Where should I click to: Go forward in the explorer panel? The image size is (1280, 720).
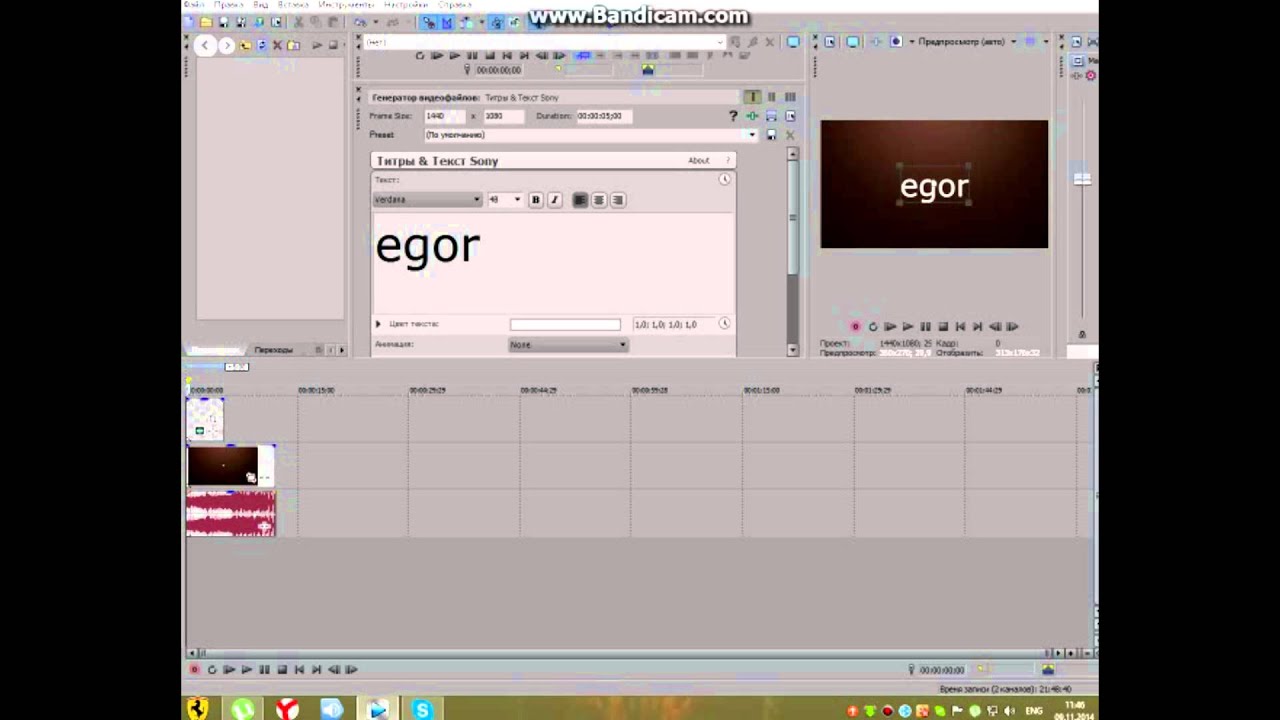click(x=226, y=45)
